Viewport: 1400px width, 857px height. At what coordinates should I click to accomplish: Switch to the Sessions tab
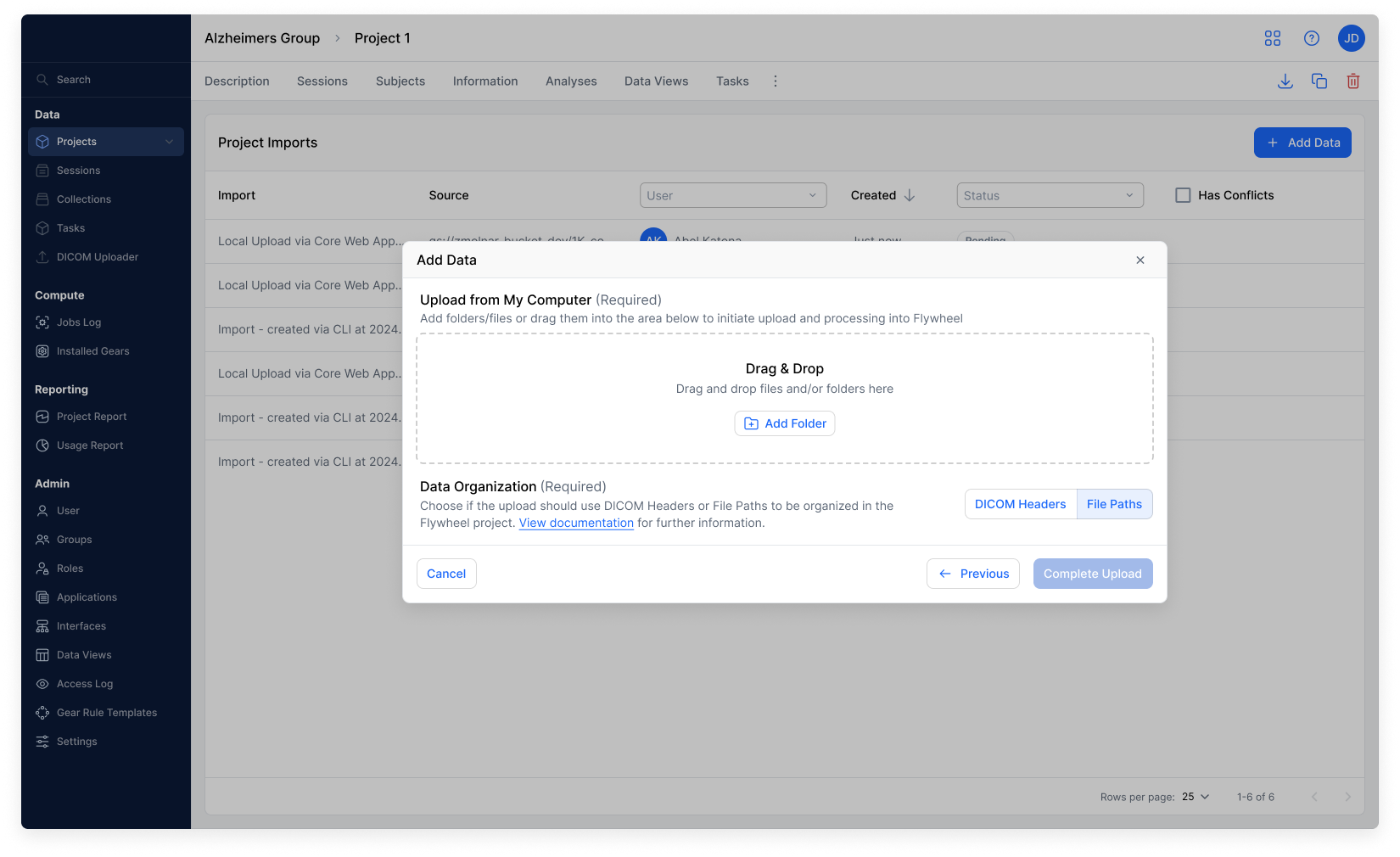(322, 81)
